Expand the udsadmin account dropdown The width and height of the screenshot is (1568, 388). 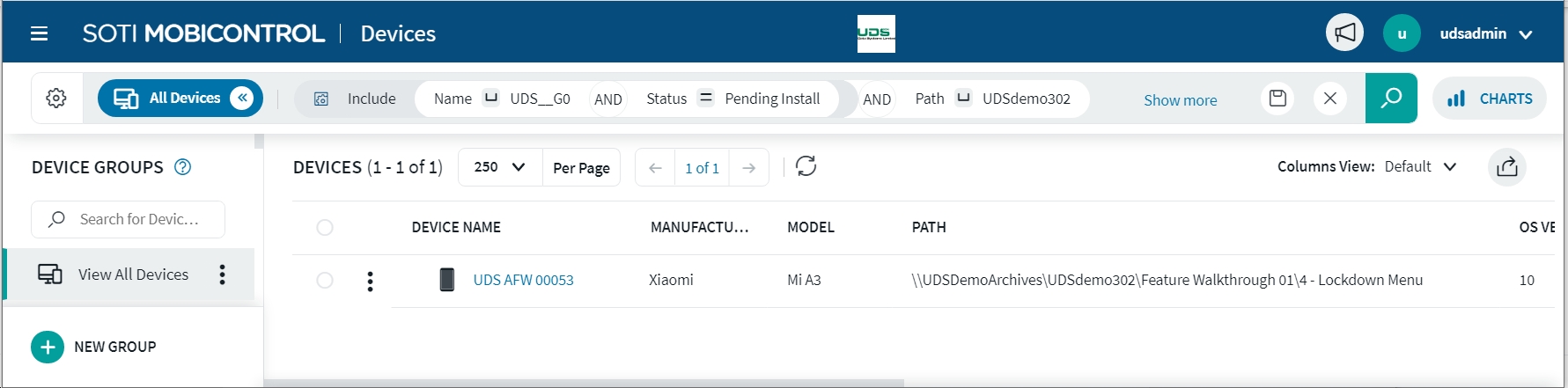point(1526,34)
